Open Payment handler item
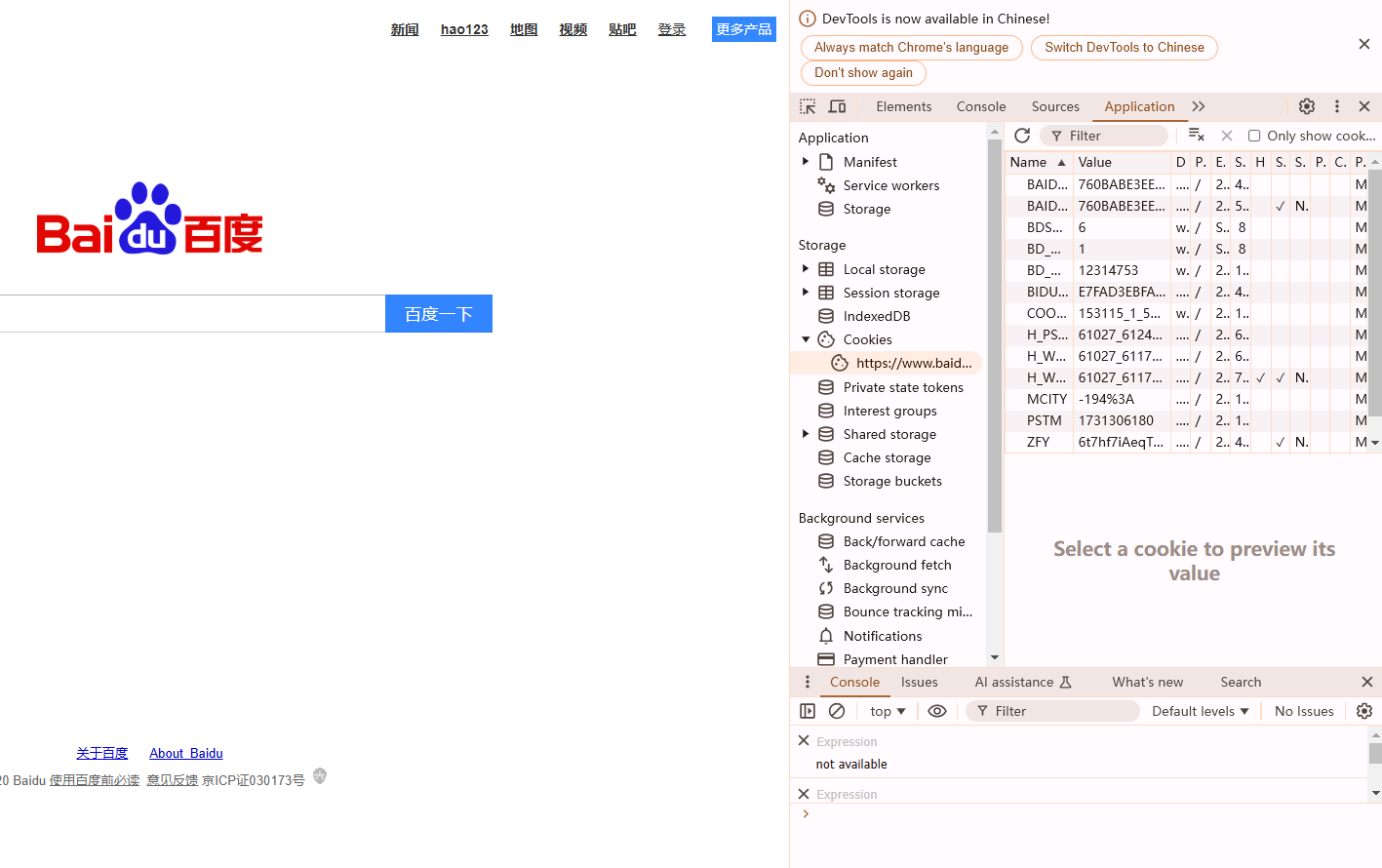Viewport: 1382px width, 868px height. pos(895,659)
